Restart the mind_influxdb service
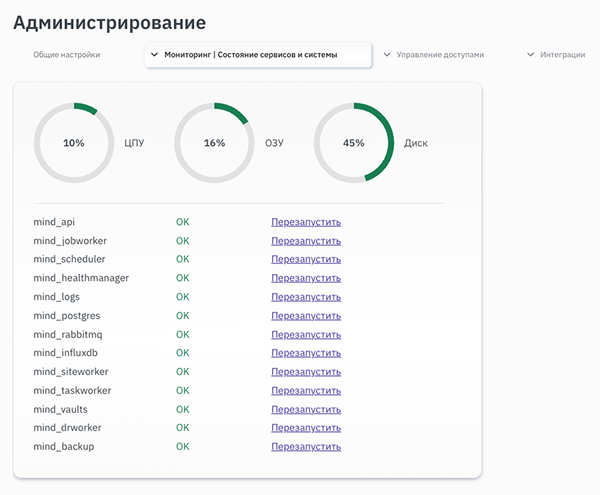Image resolution: width=600 pixels, height=495 pixels. coord(306,353)
